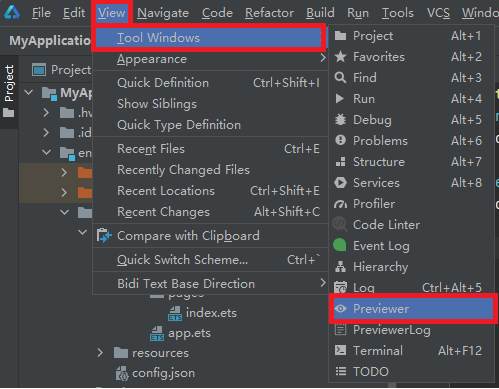Expand Bidi Text Base Direction submenu
Screen dimensions: 499x389
click(210, 284)
